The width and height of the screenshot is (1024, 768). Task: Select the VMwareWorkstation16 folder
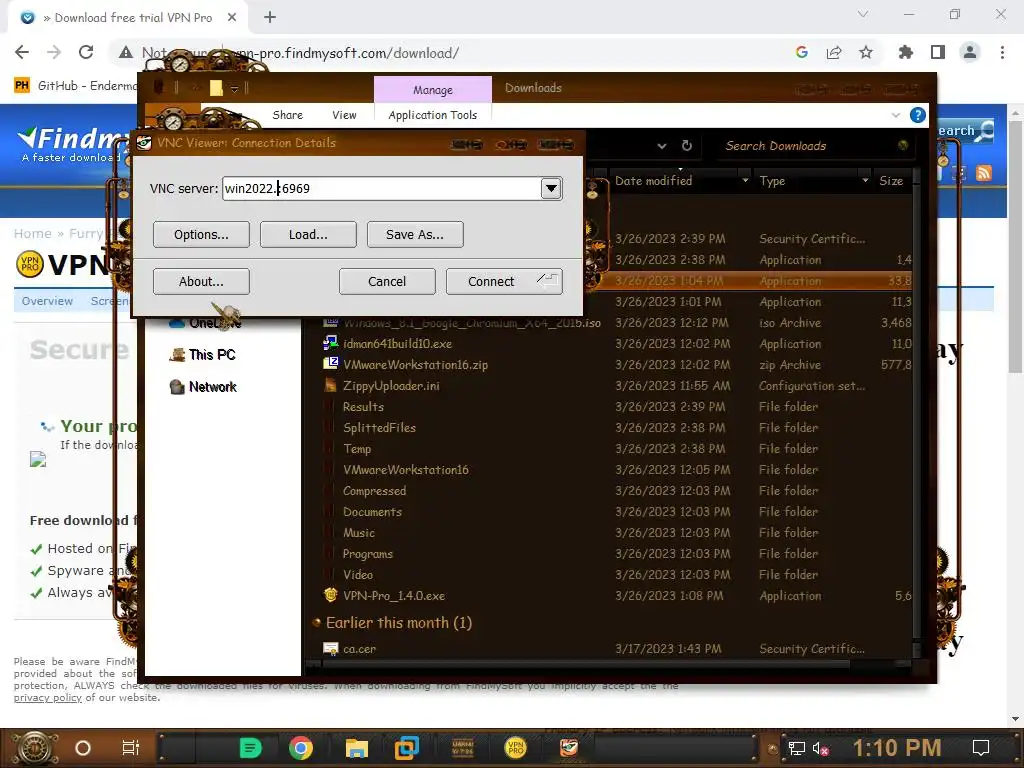click(x=406, y=470)
